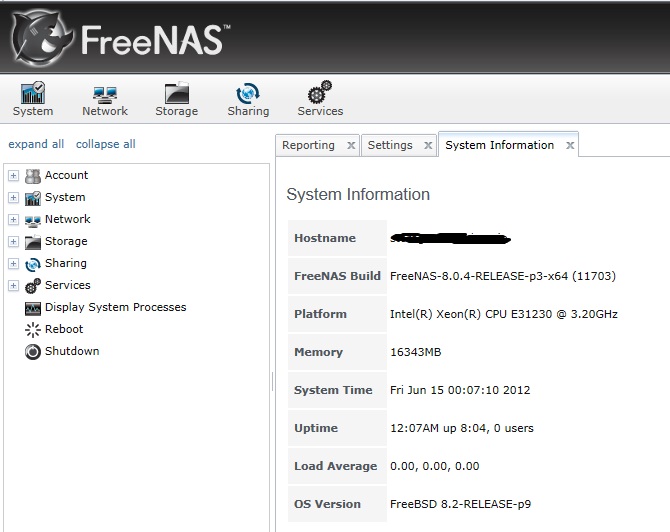Select Storage label in the tree

tap(66, 241)
